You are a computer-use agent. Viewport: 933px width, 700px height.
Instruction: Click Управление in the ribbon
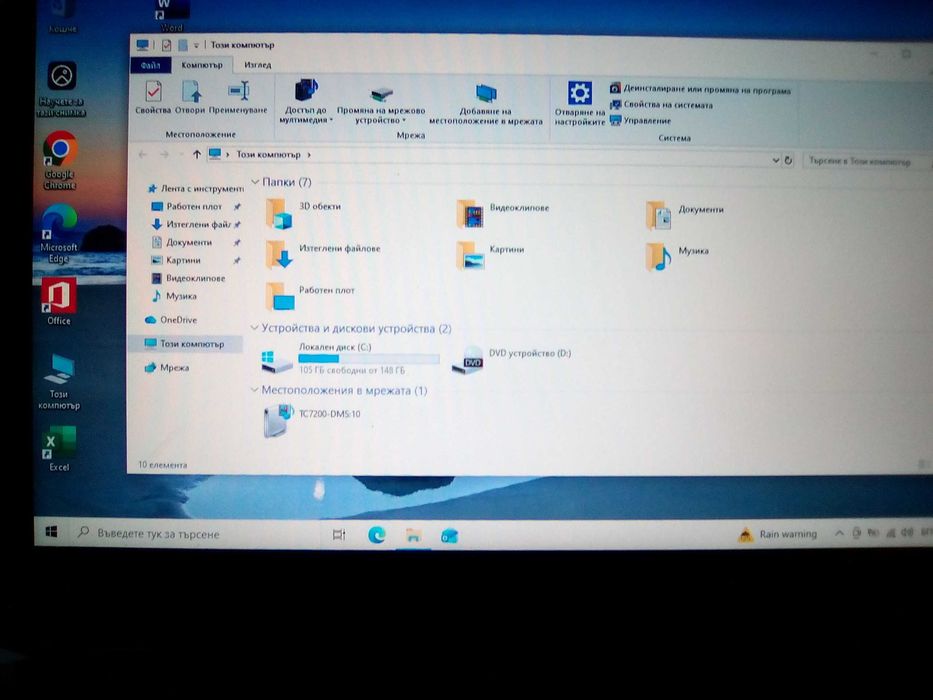click(x=640, y=120)
